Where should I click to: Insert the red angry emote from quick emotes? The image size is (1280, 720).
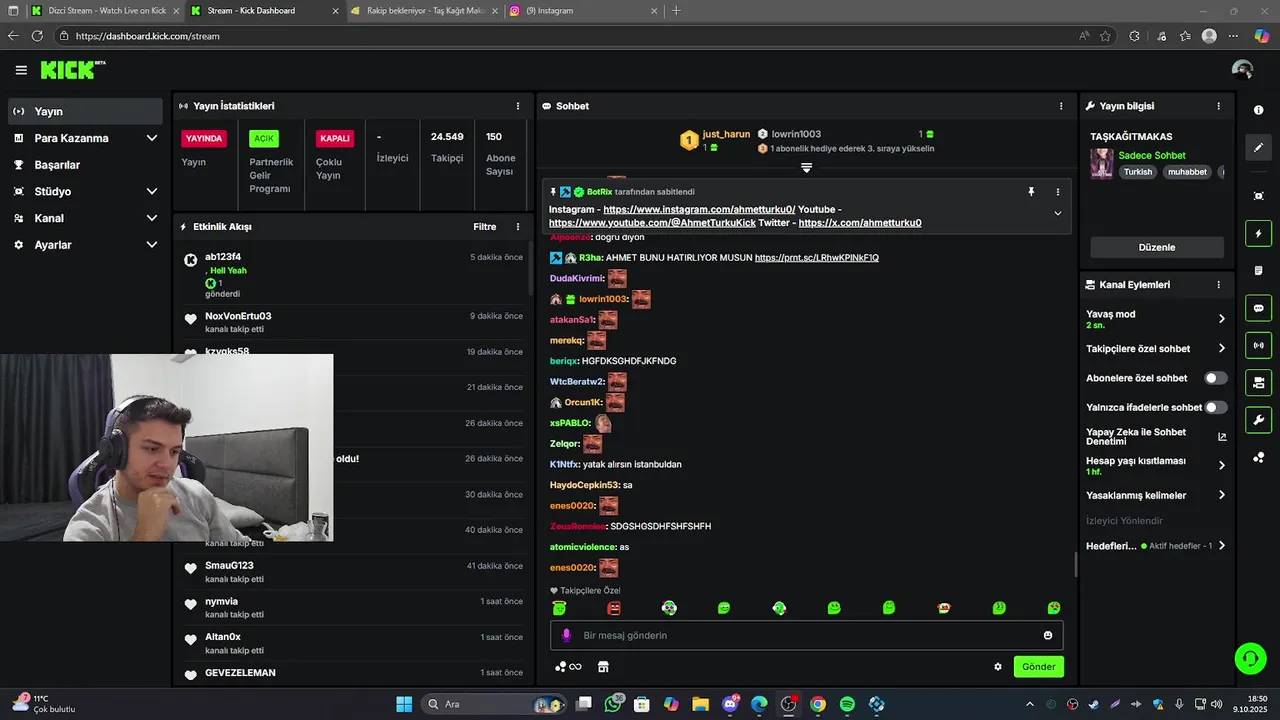[614, 608]
